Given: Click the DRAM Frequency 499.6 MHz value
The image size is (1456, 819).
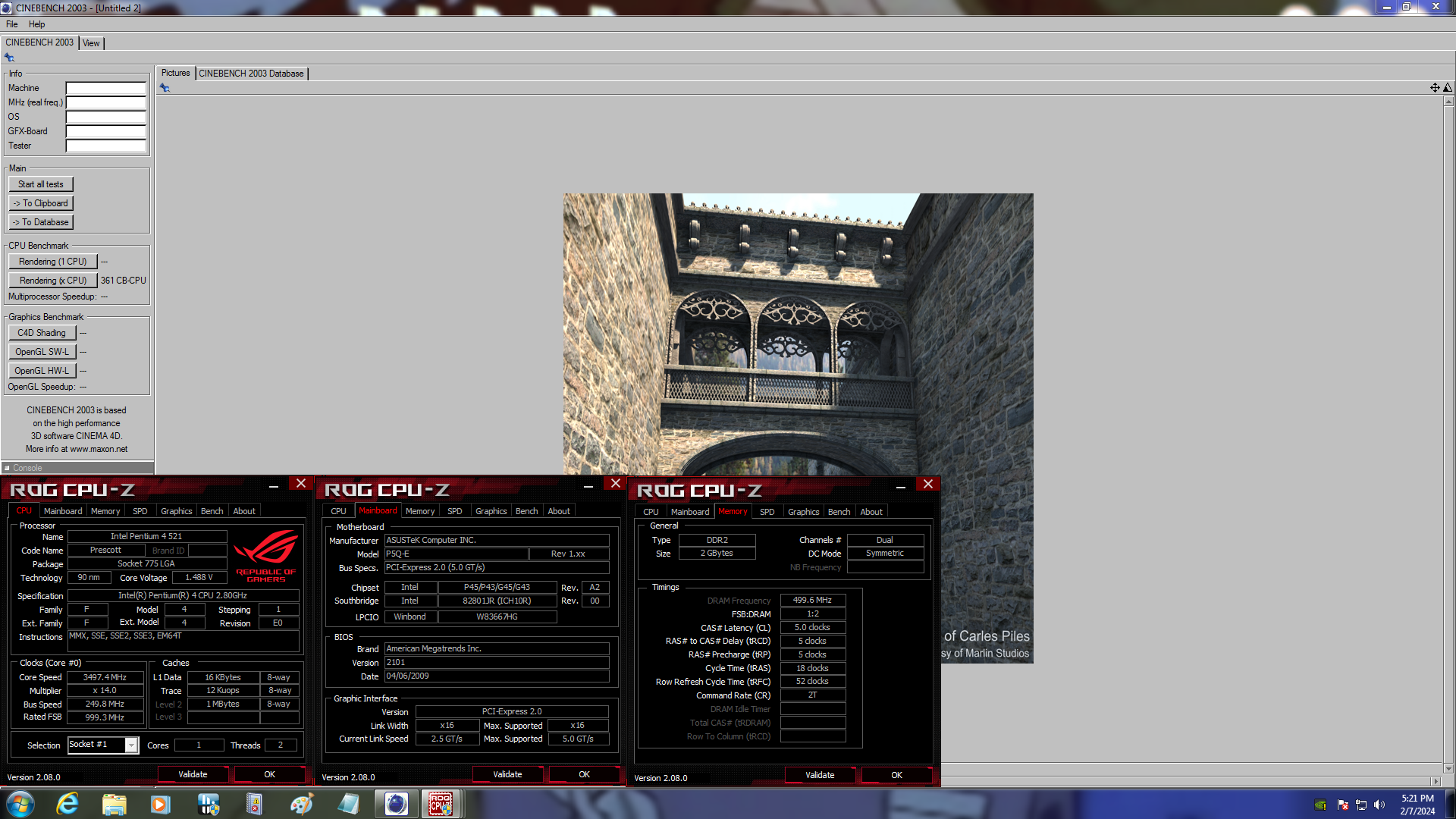Looking at the screenshot, I should pos(813,600).
